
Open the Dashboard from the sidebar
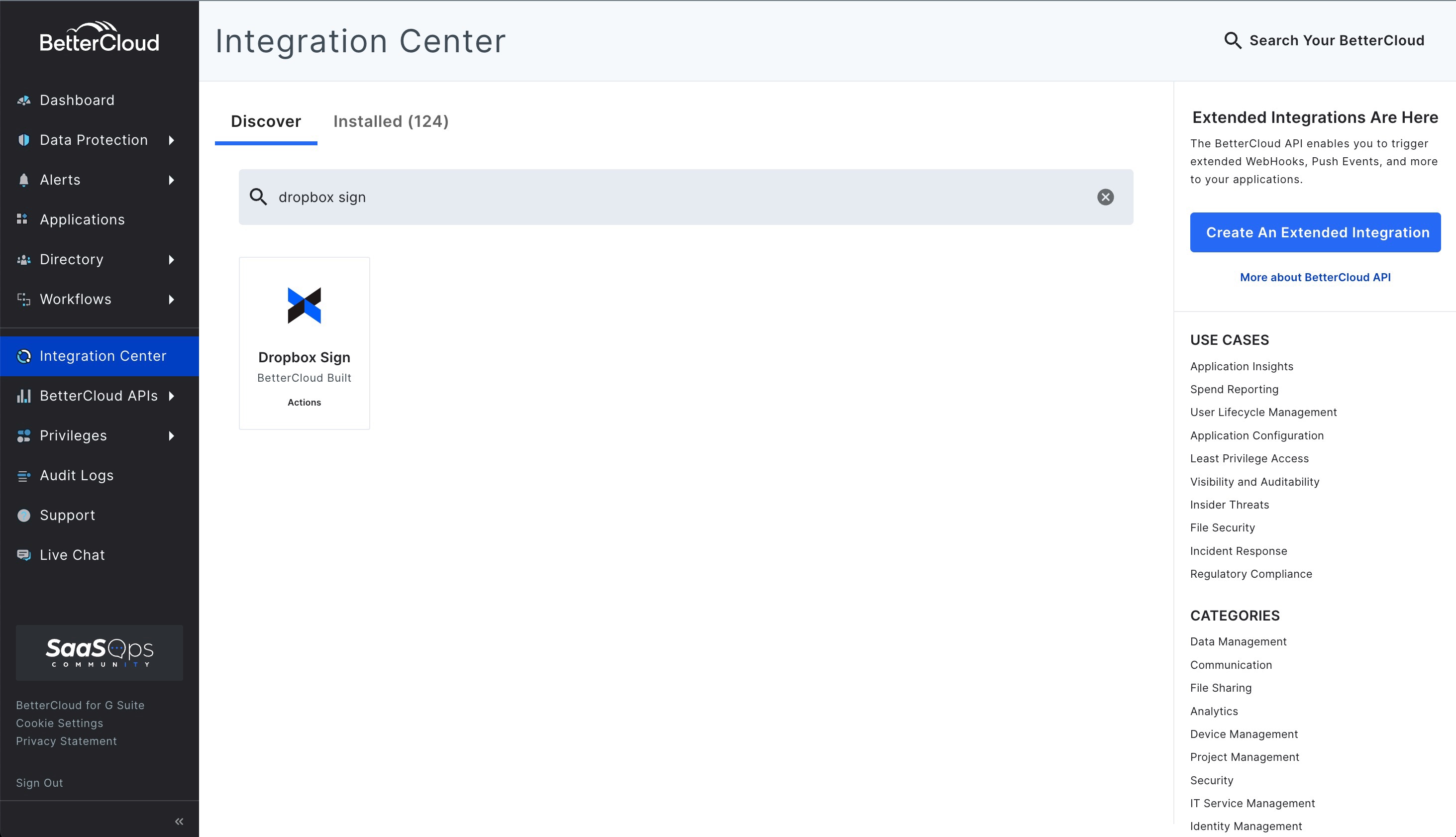tap(77, 100)
